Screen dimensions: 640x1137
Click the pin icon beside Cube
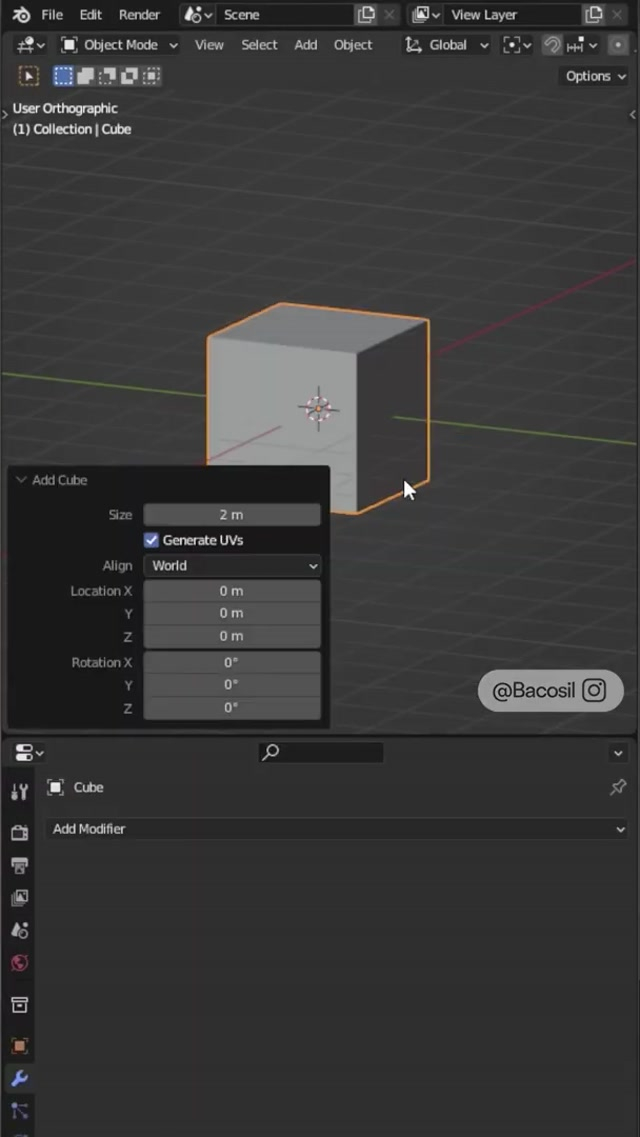coord(618,788)
